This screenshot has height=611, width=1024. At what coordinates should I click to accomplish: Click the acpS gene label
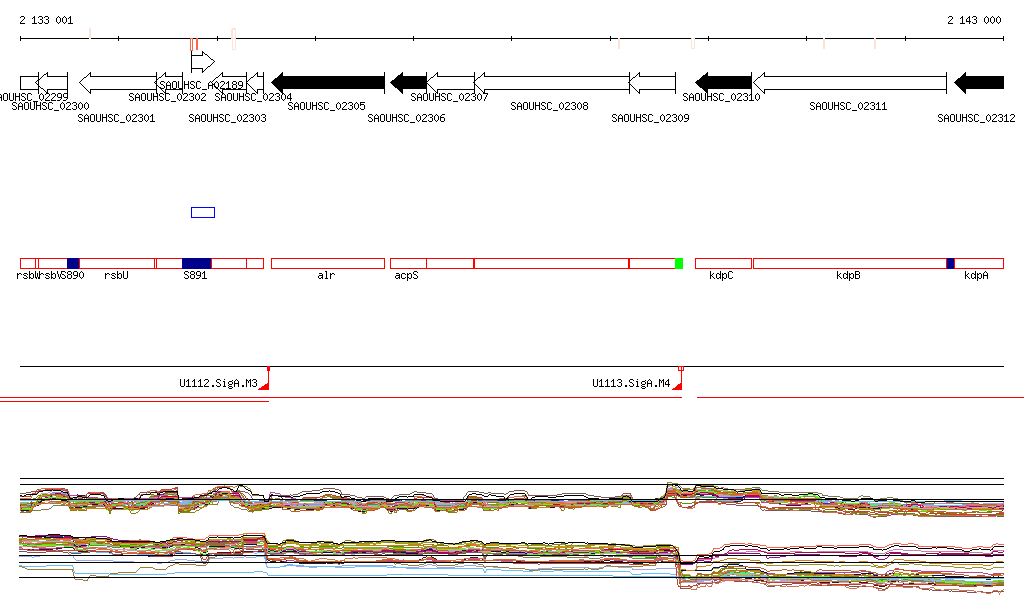406,275
